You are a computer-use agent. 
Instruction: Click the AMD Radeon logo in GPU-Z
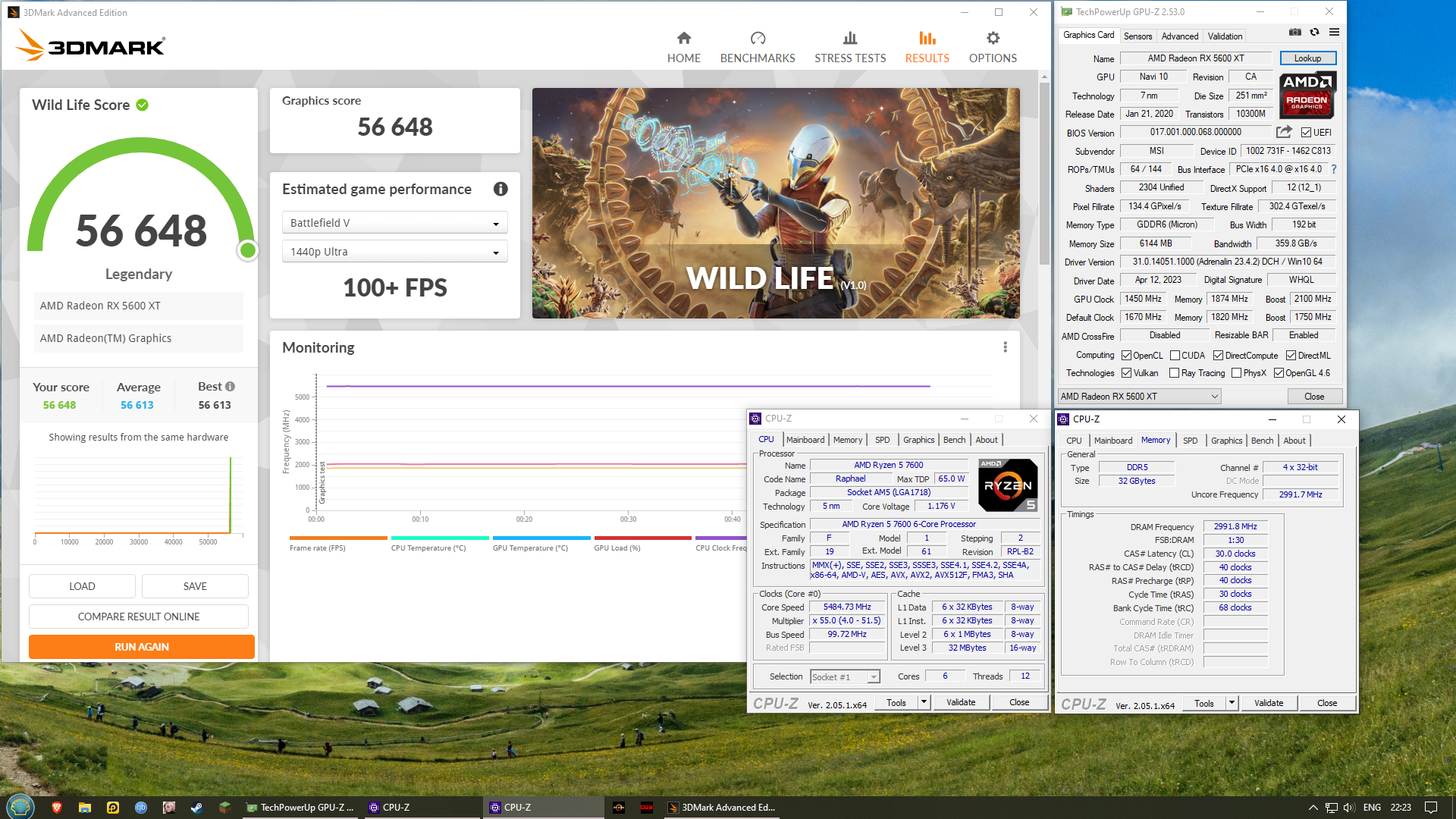pyautogui.click(x=1307, y=95)
